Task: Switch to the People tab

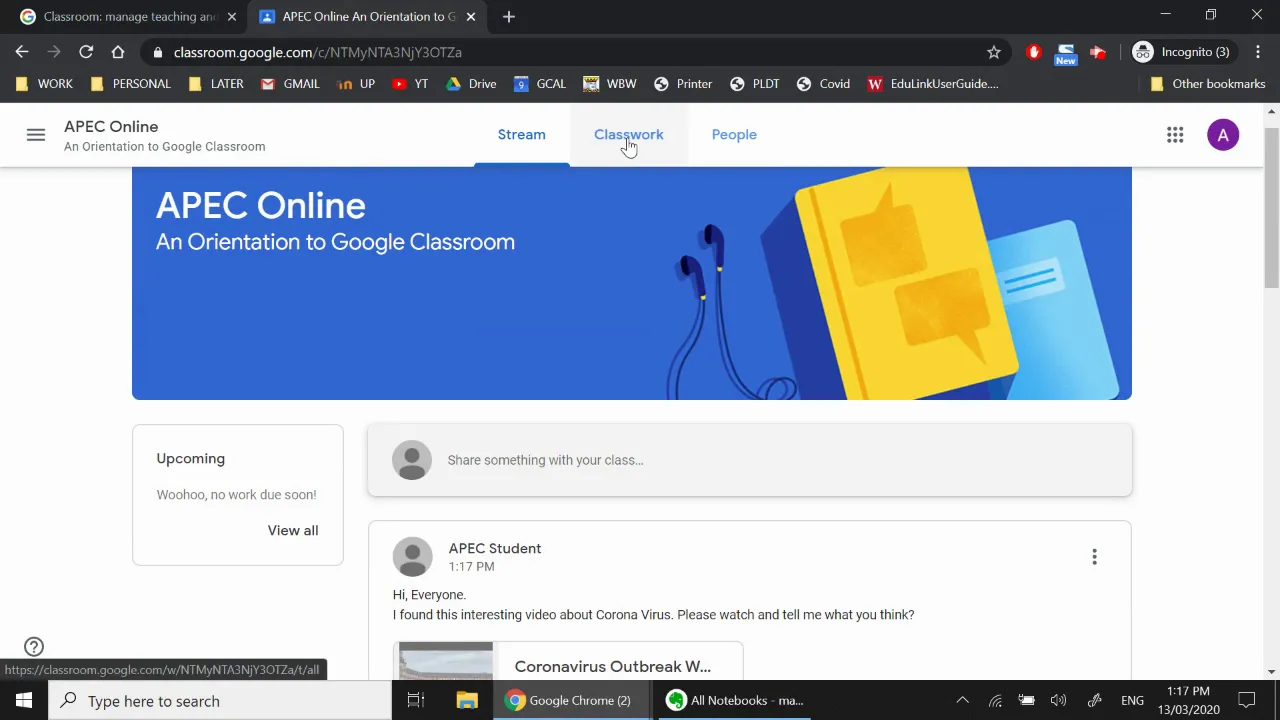Action: click(x=734, y=135)
